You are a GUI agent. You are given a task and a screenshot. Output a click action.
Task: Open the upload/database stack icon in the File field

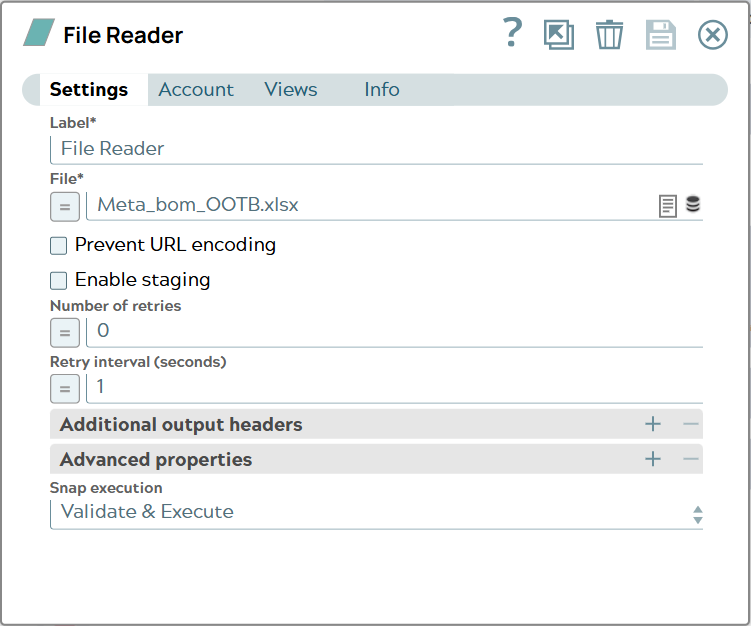tap(693, 204)
